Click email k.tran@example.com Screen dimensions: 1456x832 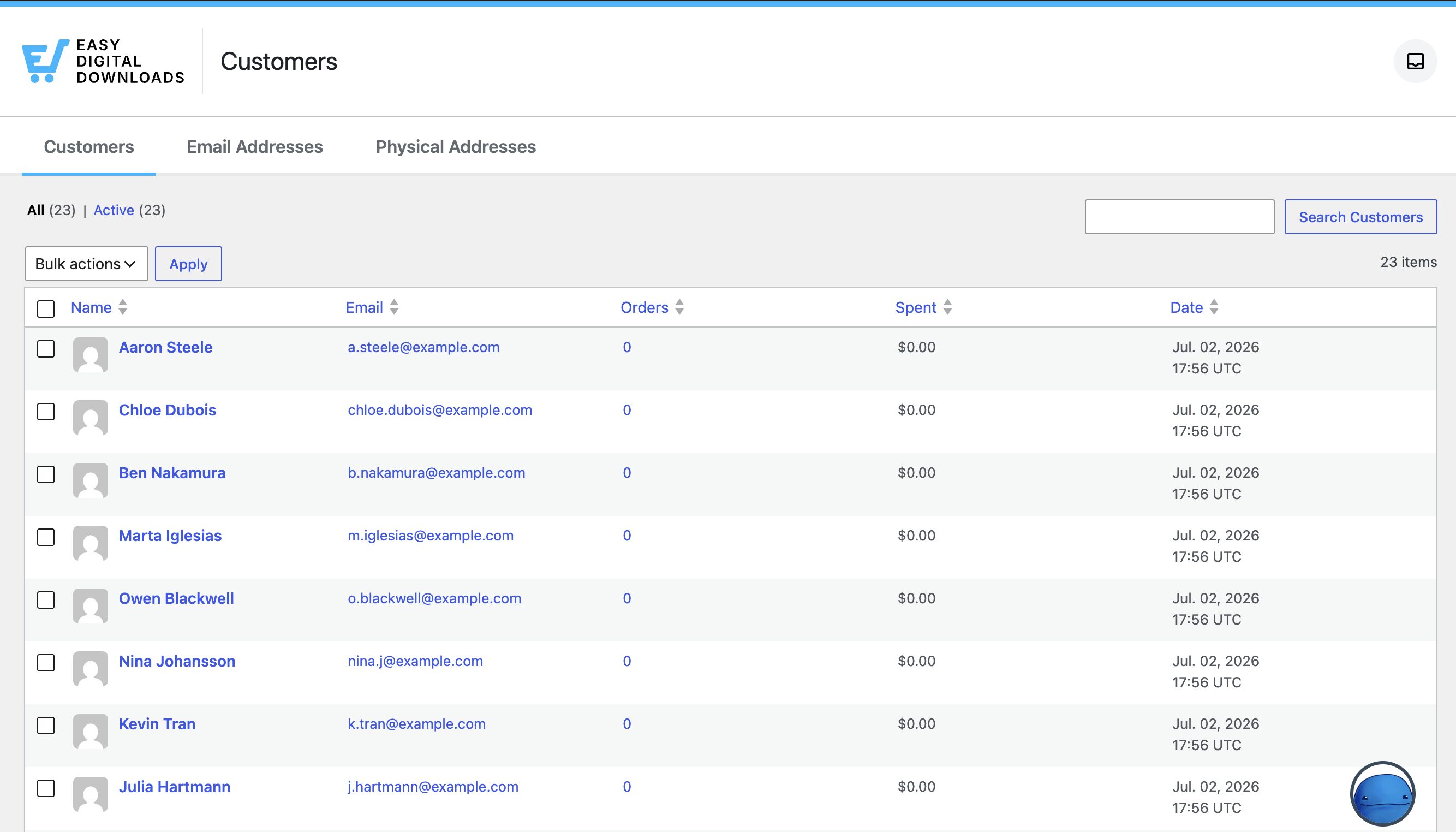tap(416, 724)
